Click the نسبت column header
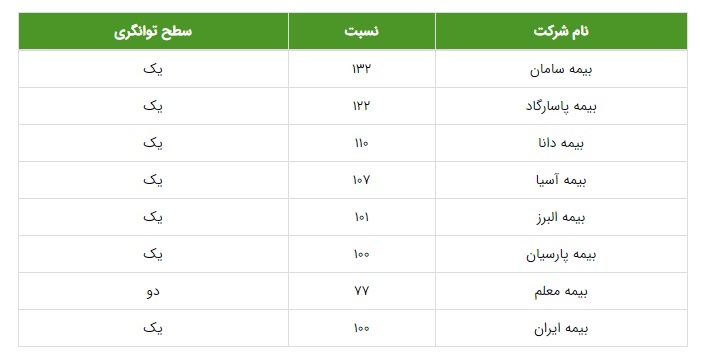The image size is (701, 364). 362,31
